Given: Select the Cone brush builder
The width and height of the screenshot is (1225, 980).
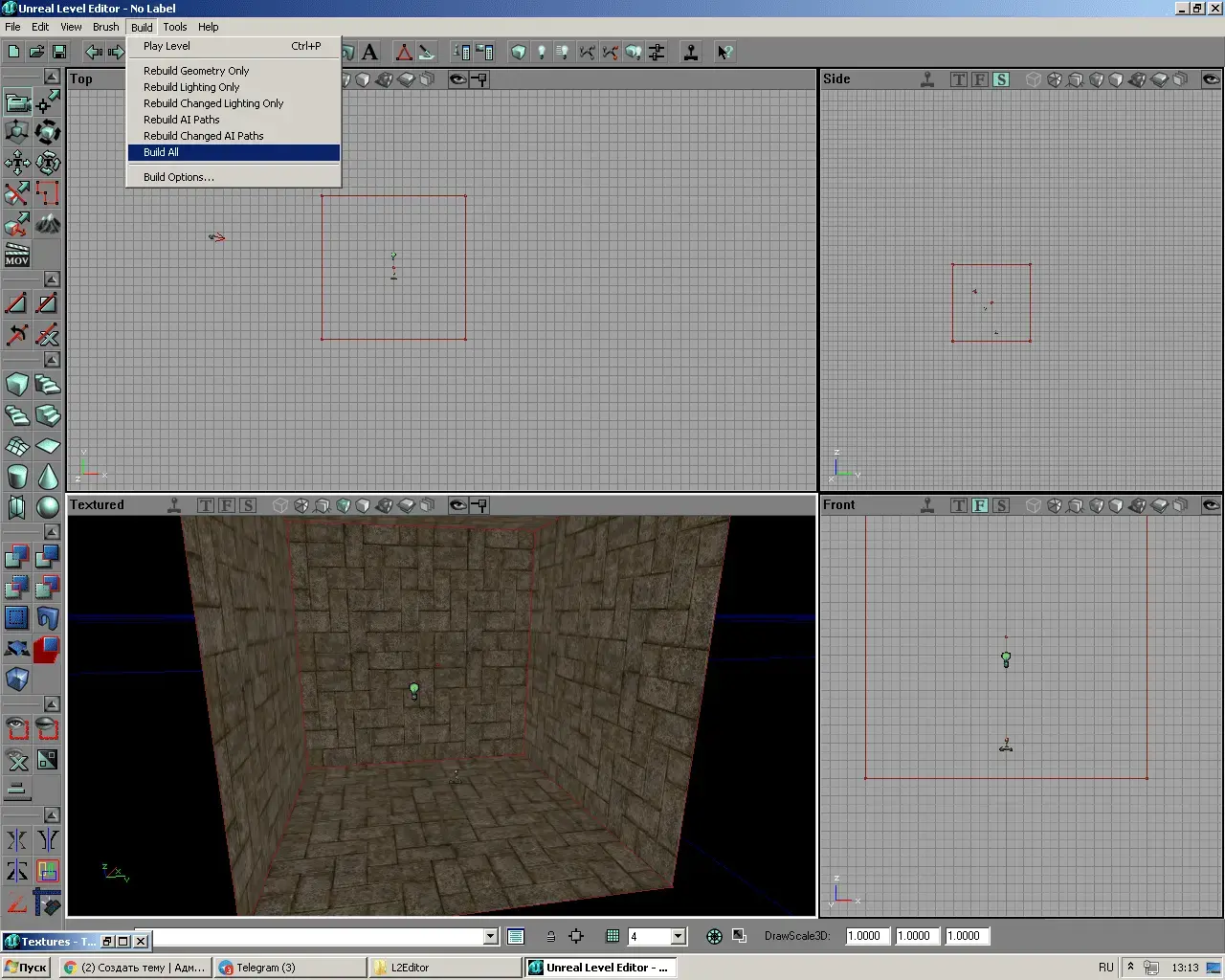Looking at the screenshot, I should pos(48,477).
